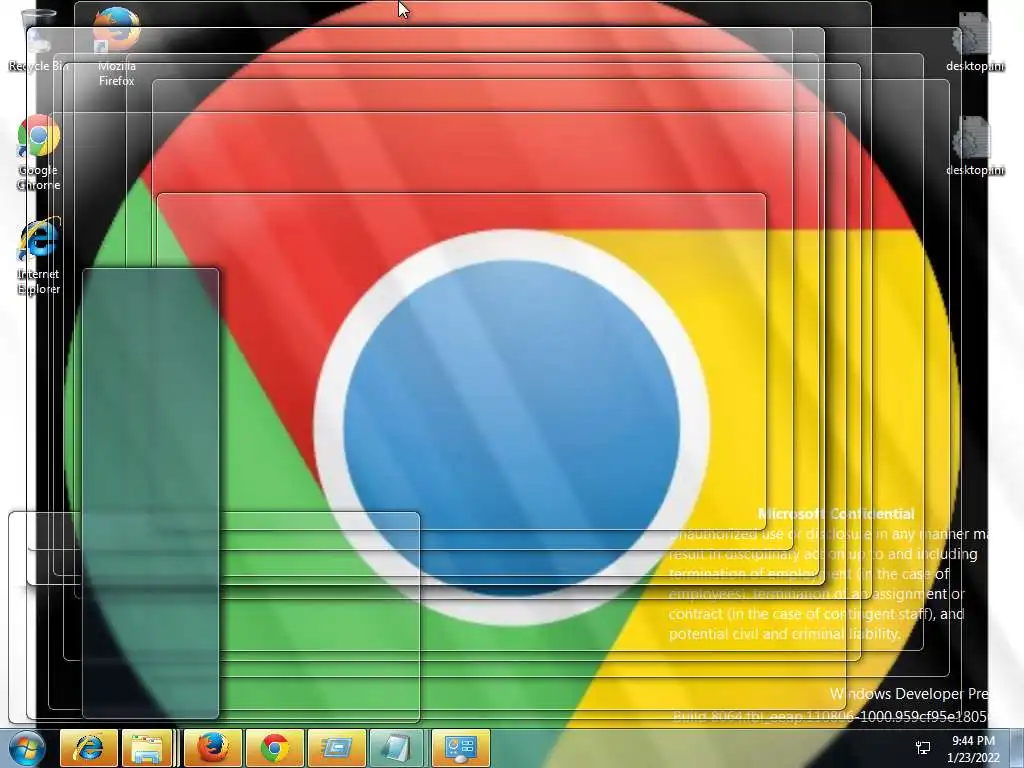Viewport: 1024px width, 768px height.
Task: Select the Control Panel taskbar button
Action: click(460, 748)
